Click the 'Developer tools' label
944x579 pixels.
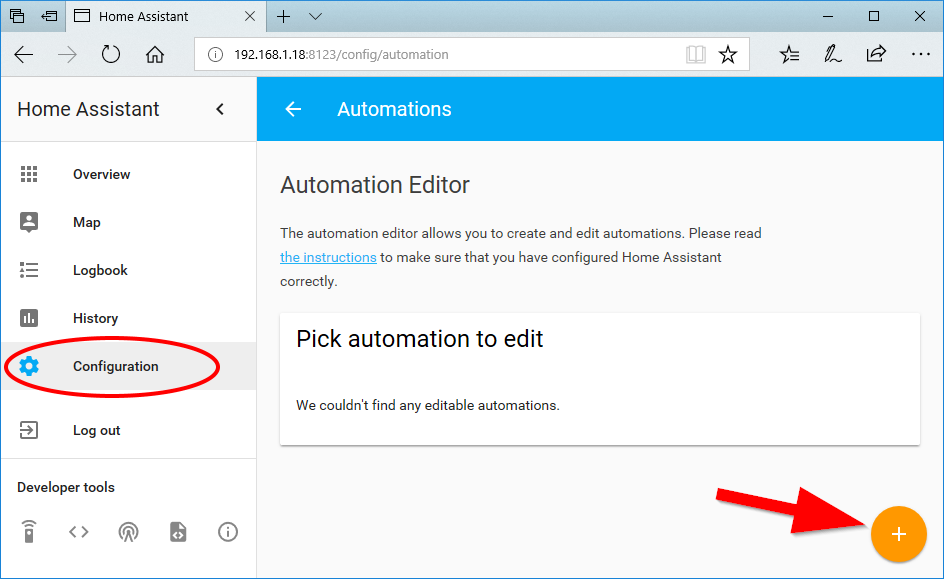66,487
